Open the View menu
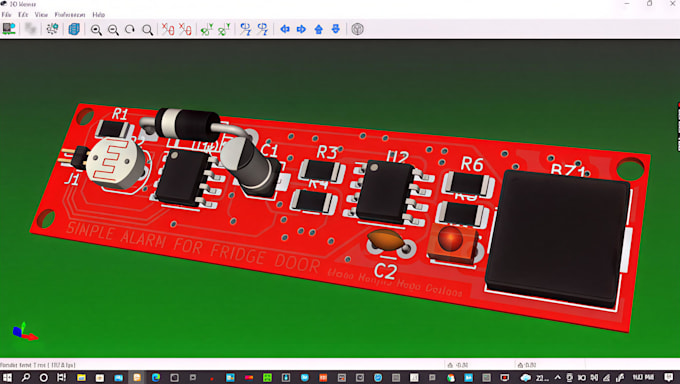This screenshot has height=384, width=680. pyautogui.click(x=41, y=15)
